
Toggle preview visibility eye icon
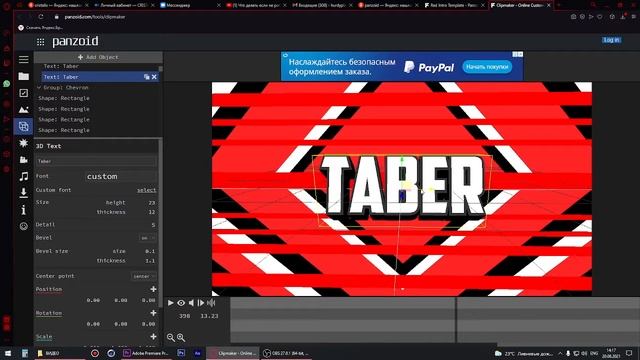181,303
